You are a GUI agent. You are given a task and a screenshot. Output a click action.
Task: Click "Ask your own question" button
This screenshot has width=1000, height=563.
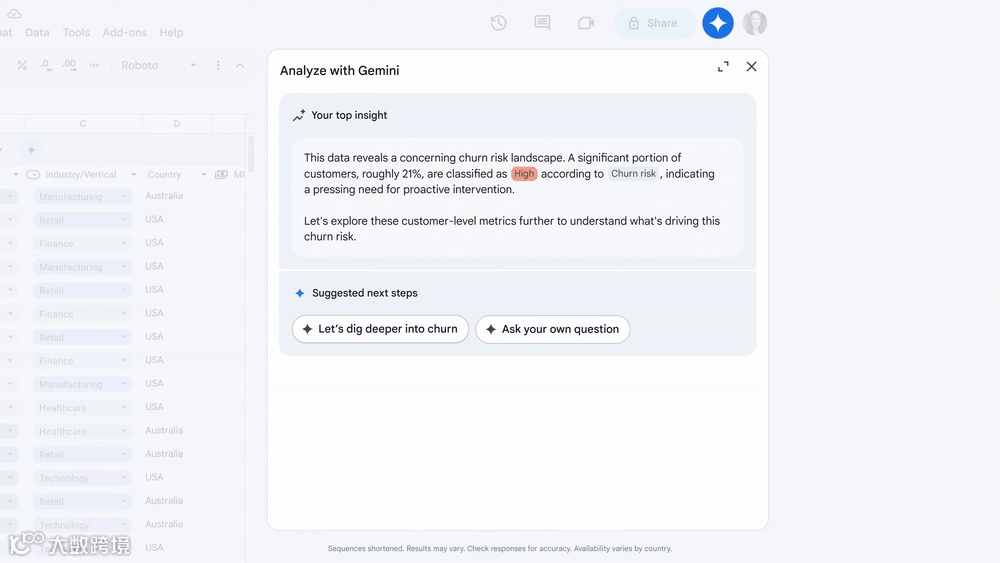(552, 329)
